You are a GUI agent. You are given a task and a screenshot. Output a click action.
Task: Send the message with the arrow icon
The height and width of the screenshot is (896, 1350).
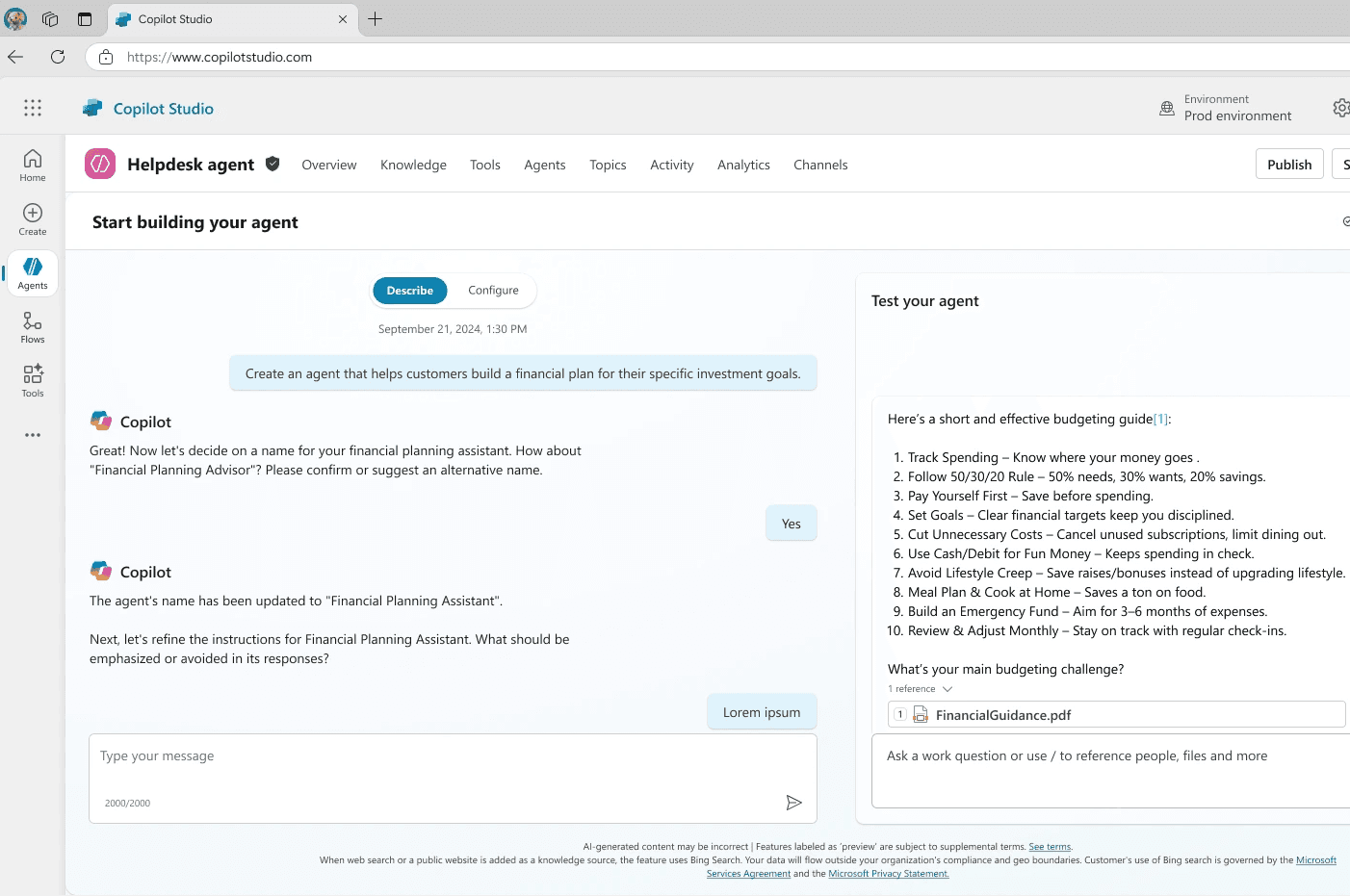pyautogui.click(x=793, y=803)
